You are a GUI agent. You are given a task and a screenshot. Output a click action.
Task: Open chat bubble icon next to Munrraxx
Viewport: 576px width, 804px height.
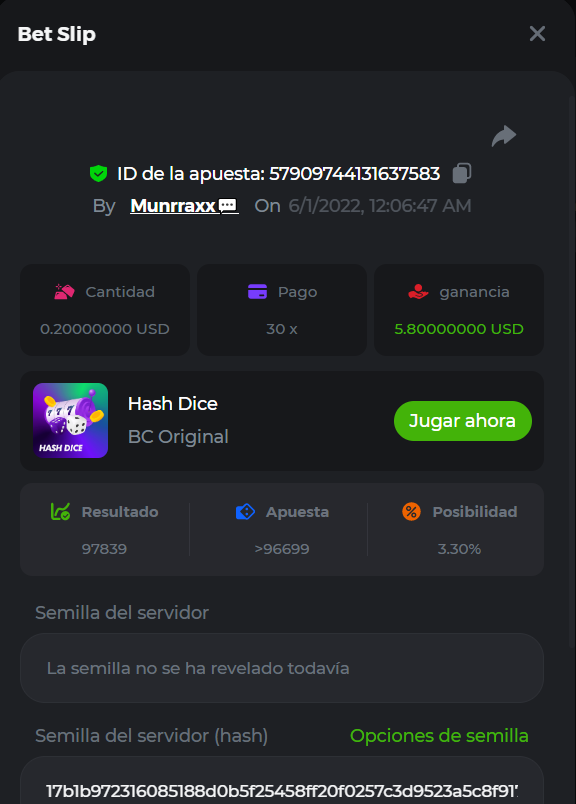click(228, 206)
